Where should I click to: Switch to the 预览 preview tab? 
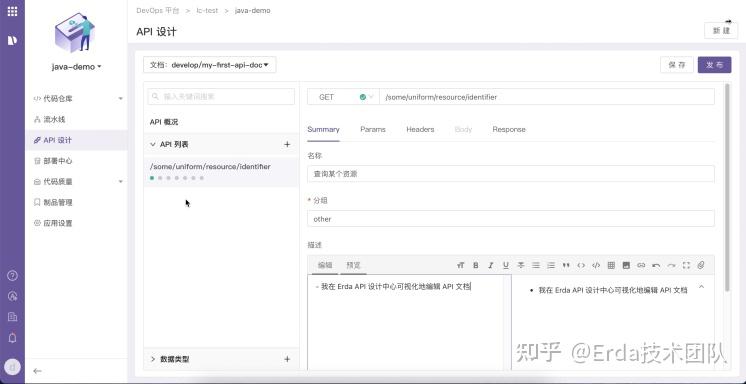click(353, 266)
